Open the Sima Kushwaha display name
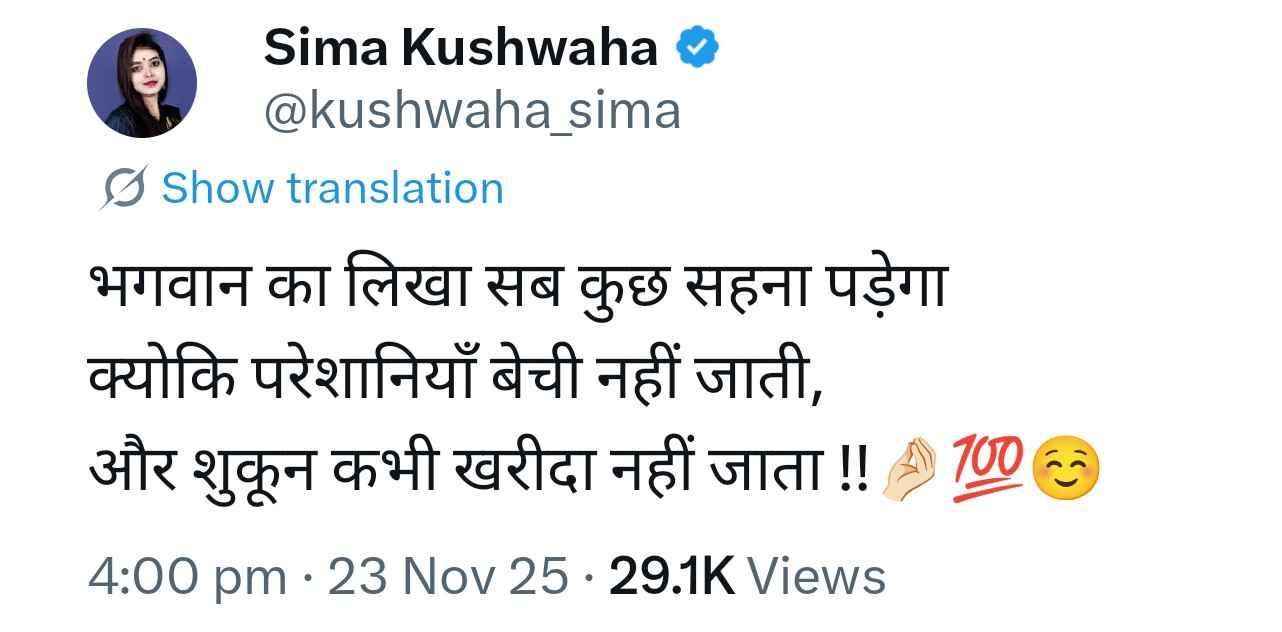The image size is (1282, 632). pos(461,48)
